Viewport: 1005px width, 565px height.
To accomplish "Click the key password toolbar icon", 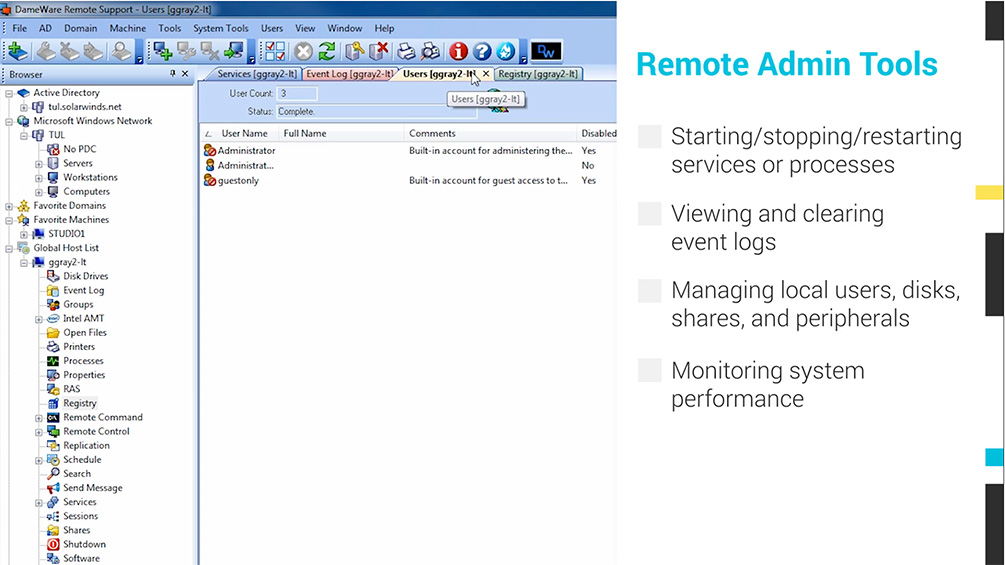I will coord(354,51).
